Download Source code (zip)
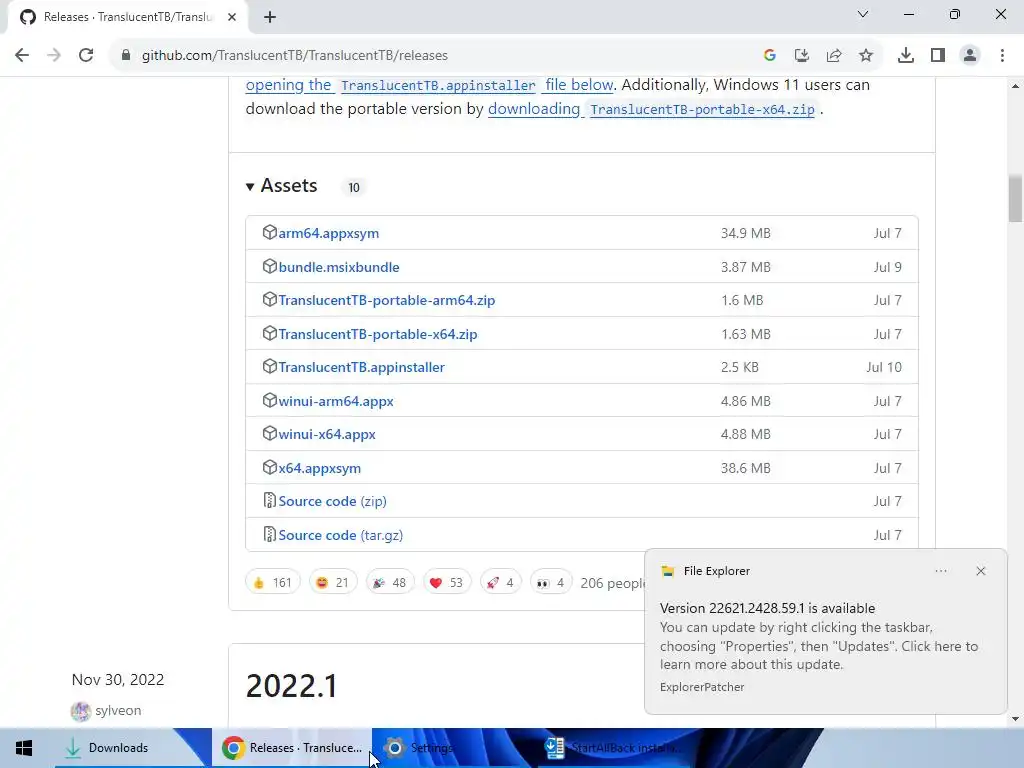 click(x=332, y=501)
